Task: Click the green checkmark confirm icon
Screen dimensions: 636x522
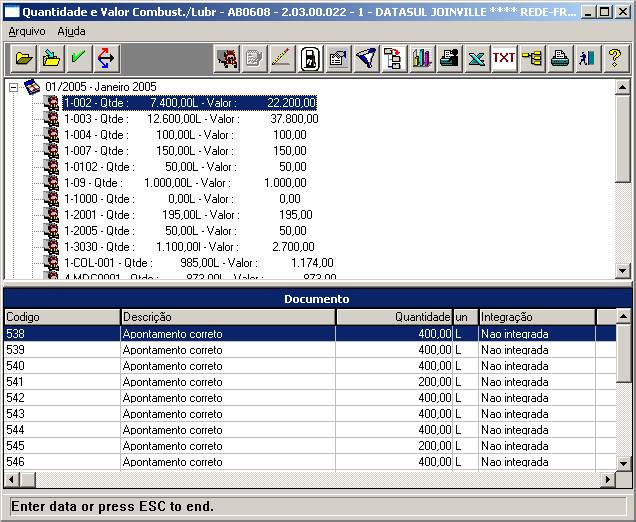Action: pyautogui.click(x=79, y=58)
